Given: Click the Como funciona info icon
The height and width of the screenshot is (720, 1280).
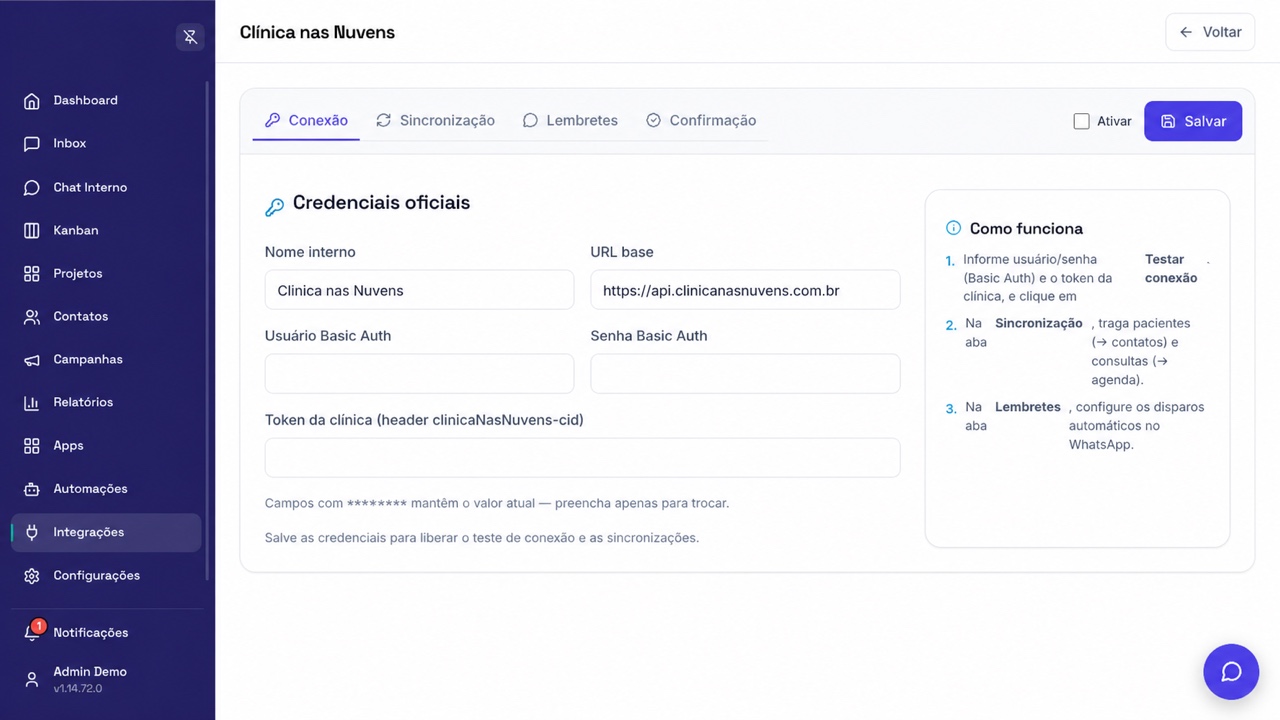Looking at the screenshot, I should point(953,228).
